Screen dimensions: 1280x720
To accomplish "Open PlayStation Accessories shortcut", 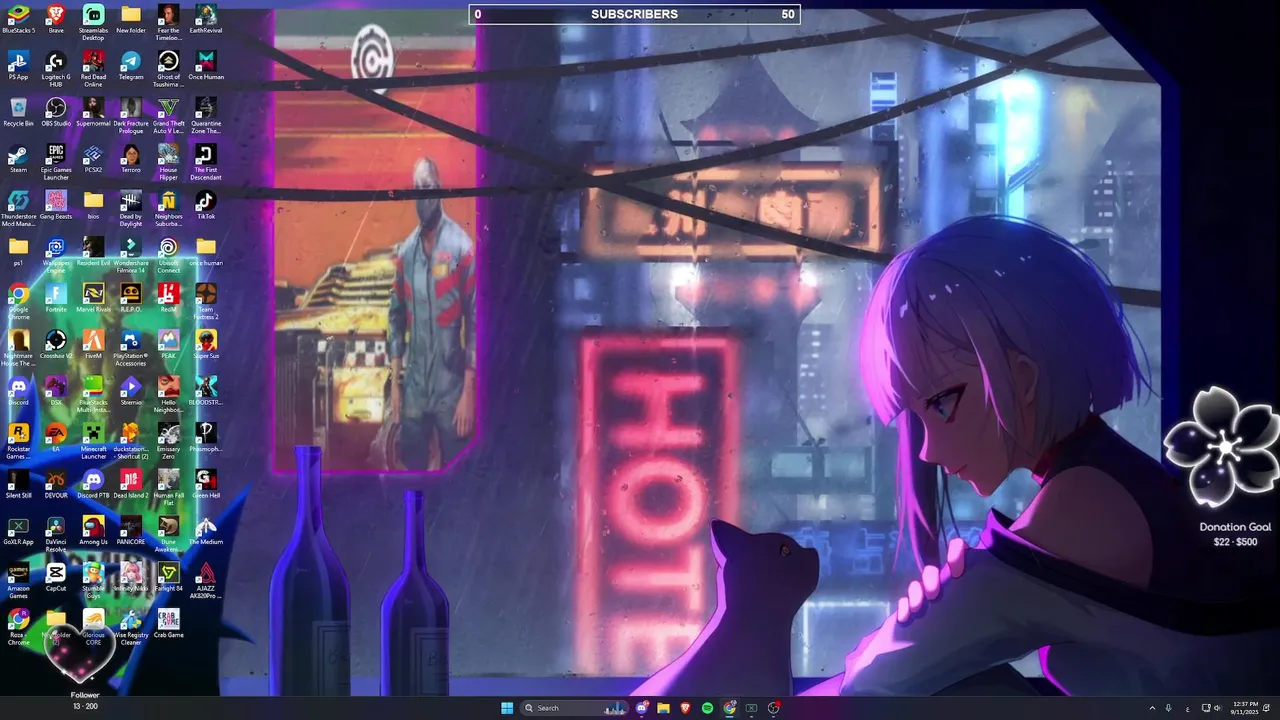I will pos(131,340).
